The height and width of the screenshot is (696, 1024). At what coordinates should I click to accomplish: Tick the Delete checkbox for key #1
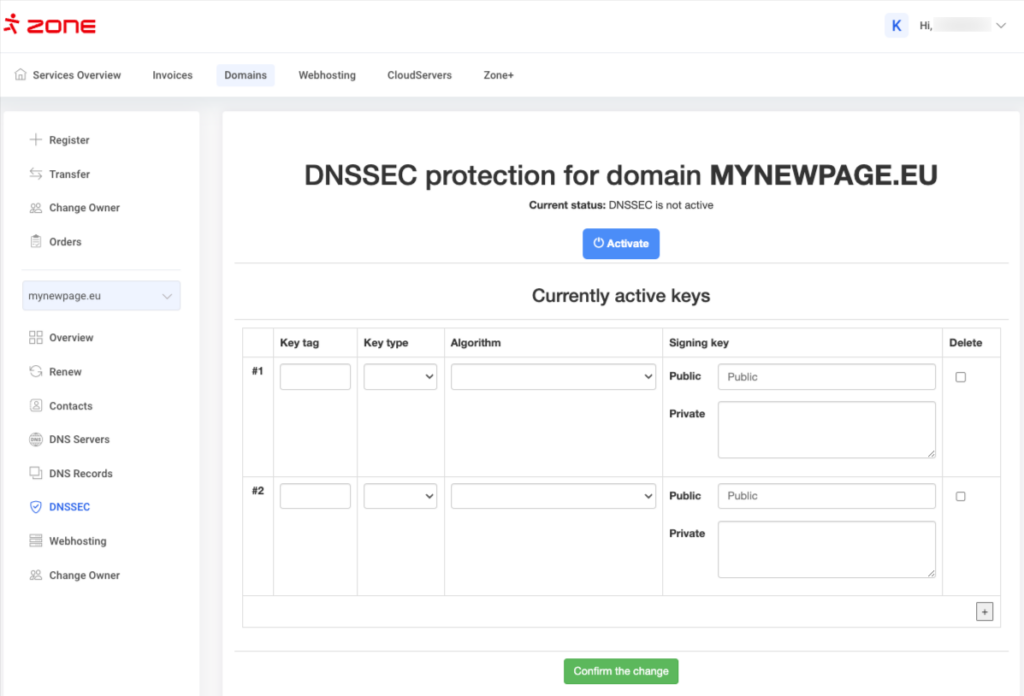[x=961, y=377]
